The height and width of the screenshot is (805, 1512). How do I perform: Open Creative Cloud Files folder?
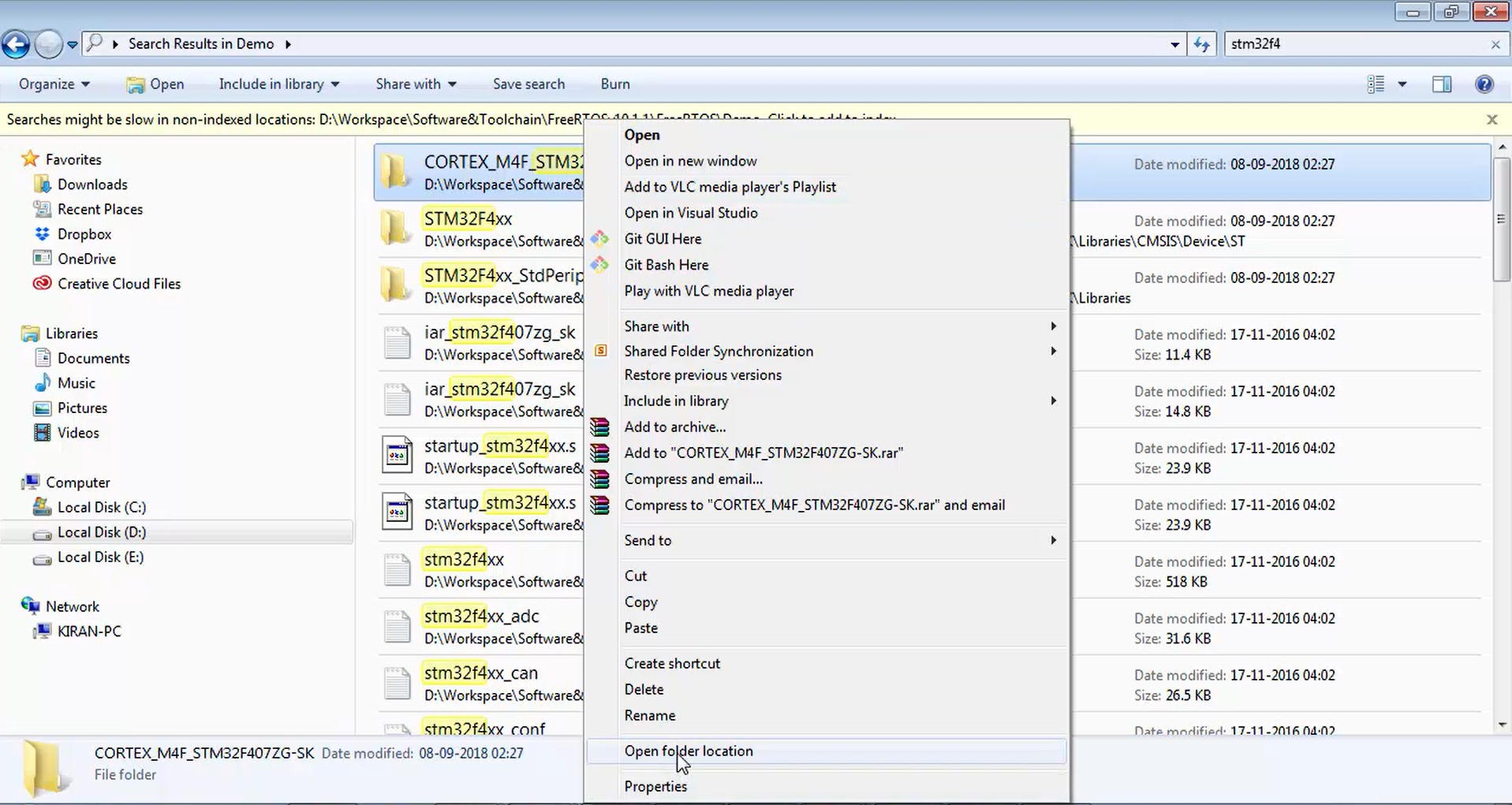(x=119, y=284)
